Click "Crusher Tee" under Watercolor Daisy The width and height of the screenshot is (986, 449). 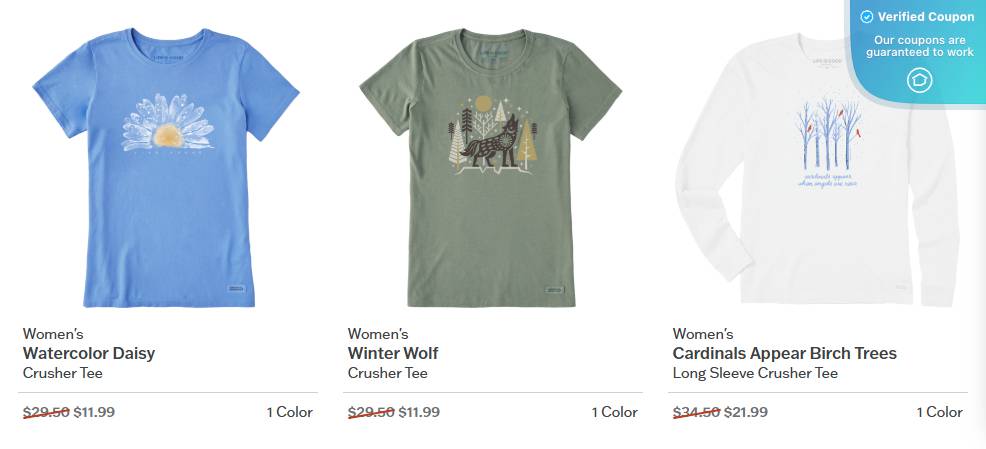pos(63,373)
